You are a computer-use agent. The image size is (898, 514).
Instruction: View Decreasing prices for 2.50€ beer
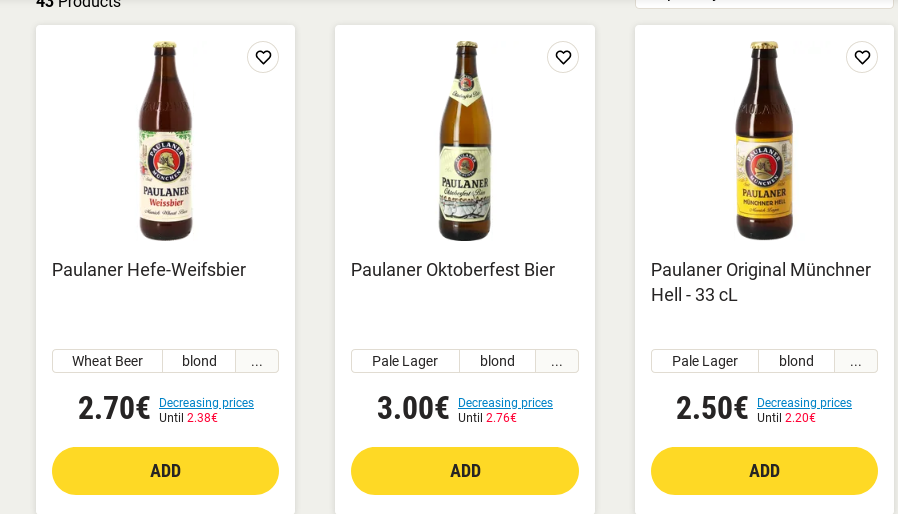(804, 403)
